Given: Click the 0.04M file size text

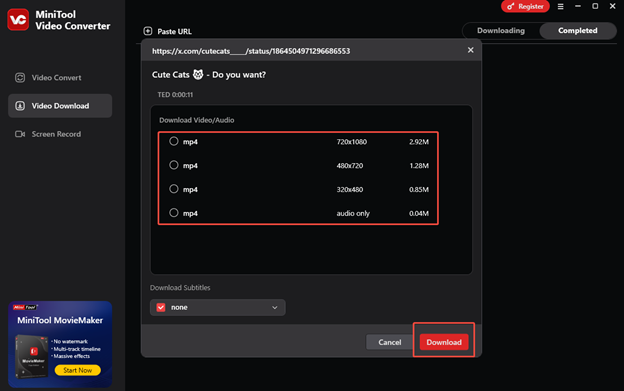Looking at the screenshot, I should pos(419,214).
